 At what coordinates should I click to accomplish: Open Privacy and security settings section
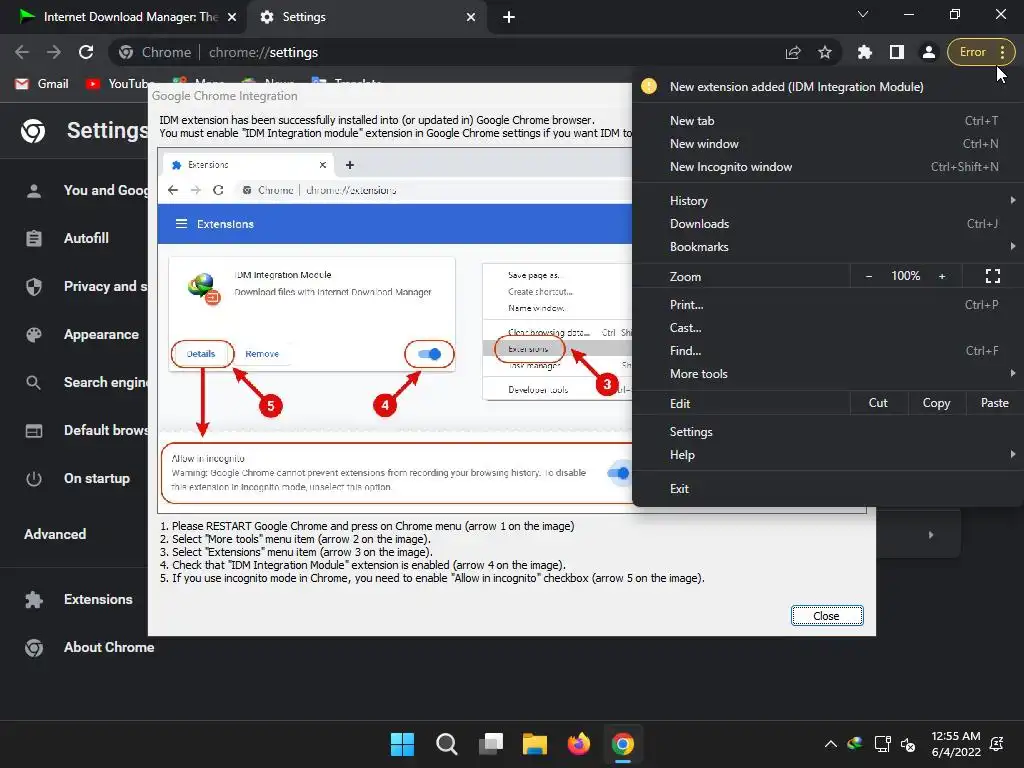85,286
